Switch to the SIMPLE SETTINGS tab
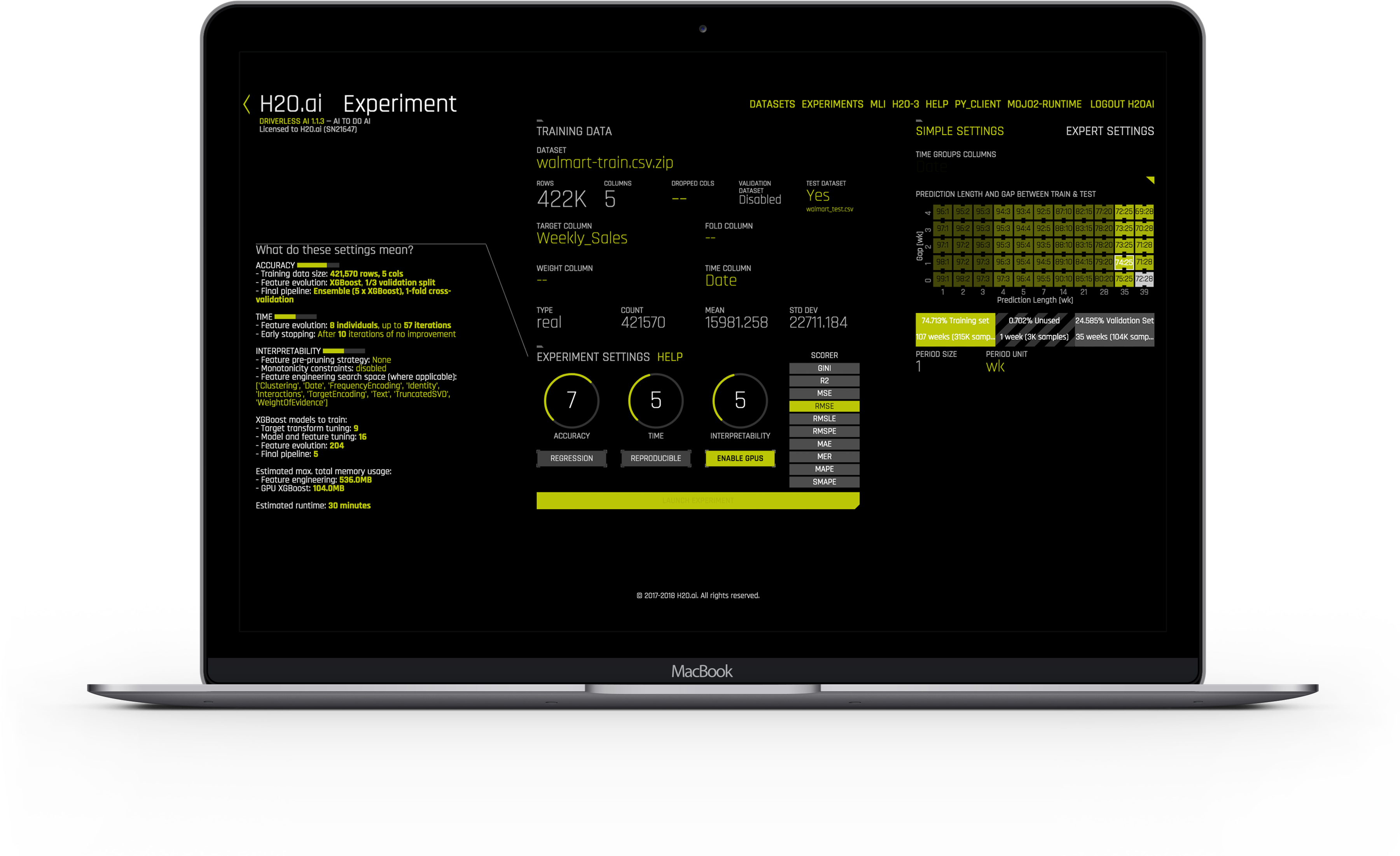The height and width of the screenshot is (856, 1400). [x=960, y=131]
